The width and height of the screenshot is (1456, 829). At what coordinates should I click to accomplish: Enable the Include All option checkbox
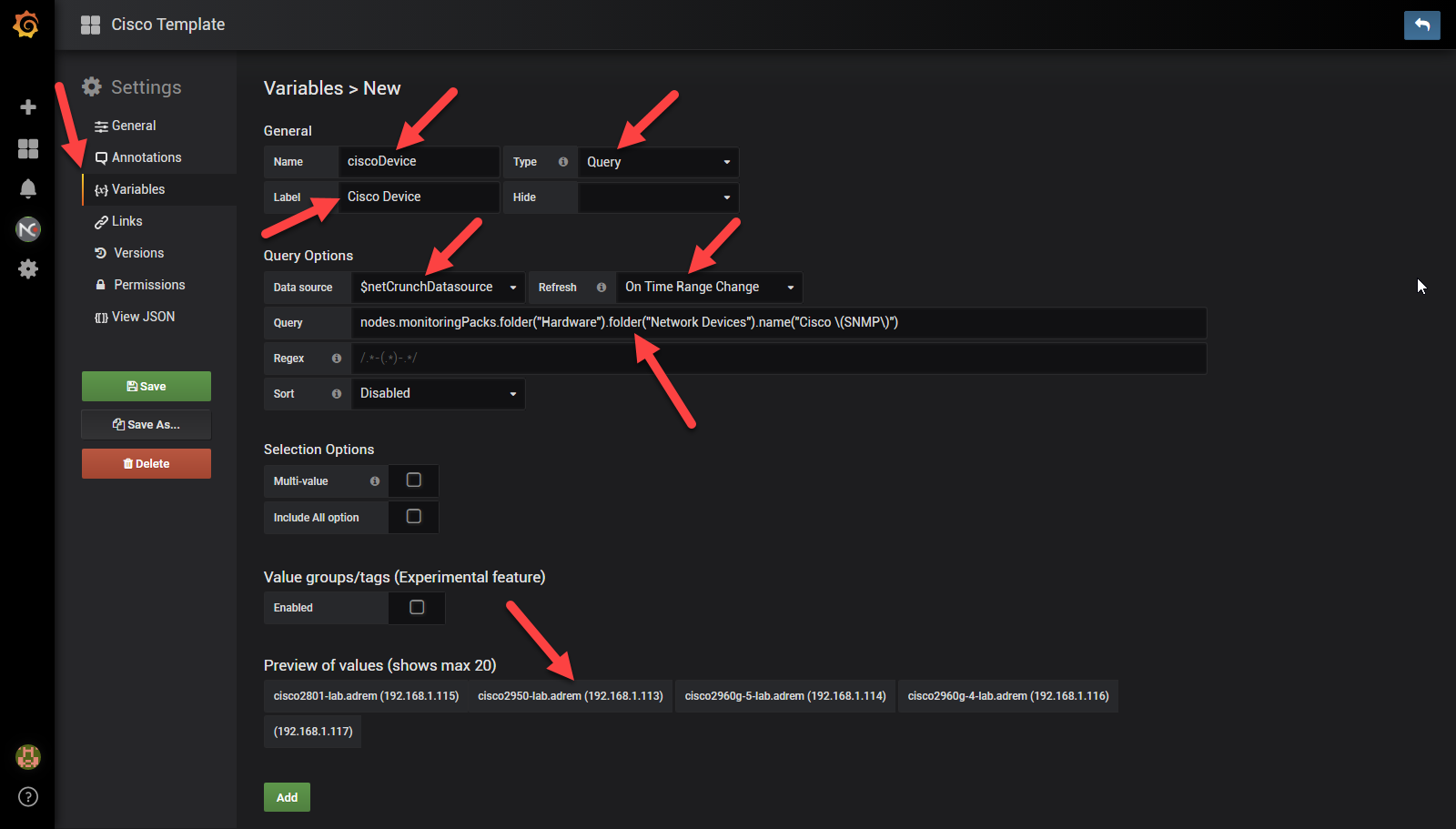point(414,517)
